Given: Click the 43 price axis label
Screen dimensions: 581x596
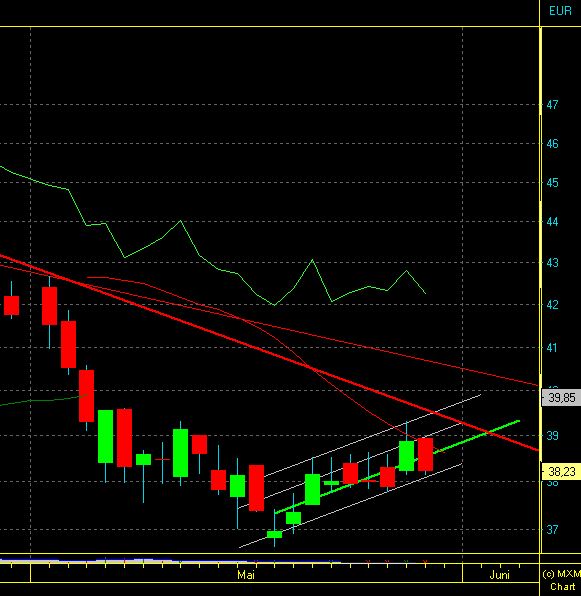Looking at the screenshot, I should (x=552, y=263).
